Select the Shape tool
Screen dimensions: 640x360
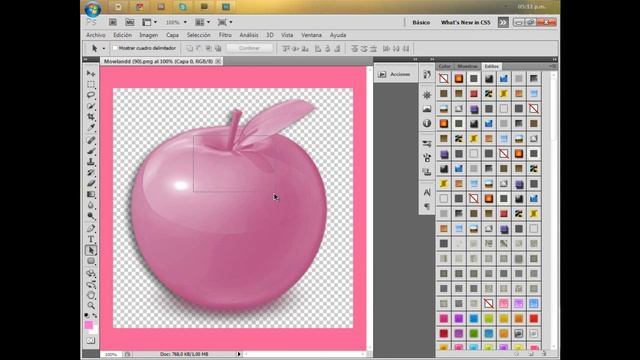click(x=91, y=261)
